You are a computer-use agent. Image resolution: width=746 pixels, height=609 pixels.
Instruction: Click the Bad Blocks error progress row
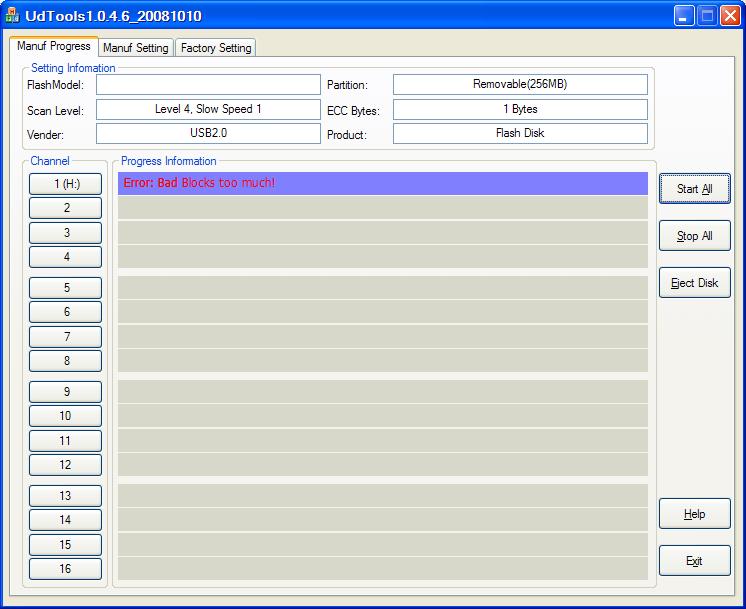(x=382, y=183)
